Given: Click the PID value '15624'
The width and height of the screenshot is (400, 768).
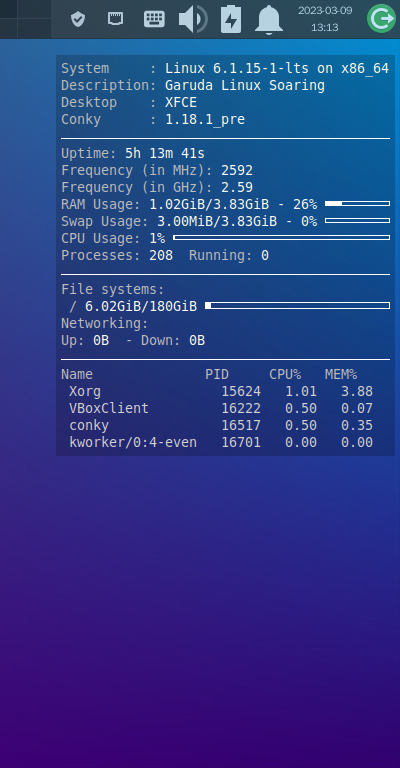Looking at the screenshot, I should pos(241,391).
